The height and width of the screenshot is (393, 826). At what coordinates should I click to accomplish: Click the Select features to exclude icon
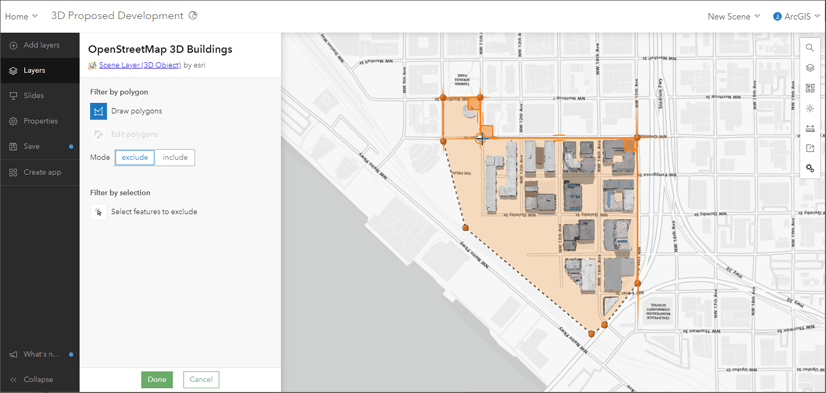click(99, 212)
